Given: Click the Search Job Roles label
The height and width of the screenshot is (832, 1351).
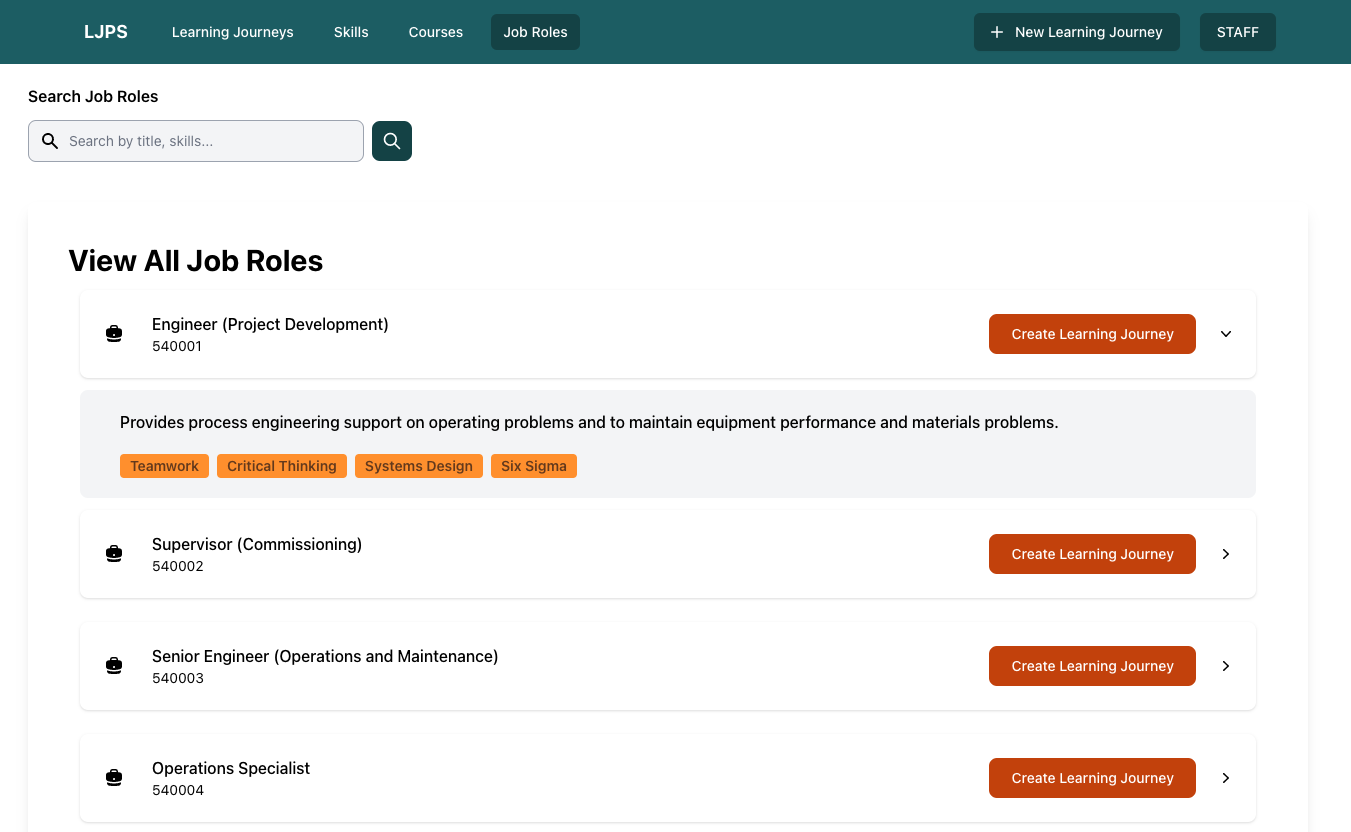Looking at the screenshot, I should (x=93, y=96).
